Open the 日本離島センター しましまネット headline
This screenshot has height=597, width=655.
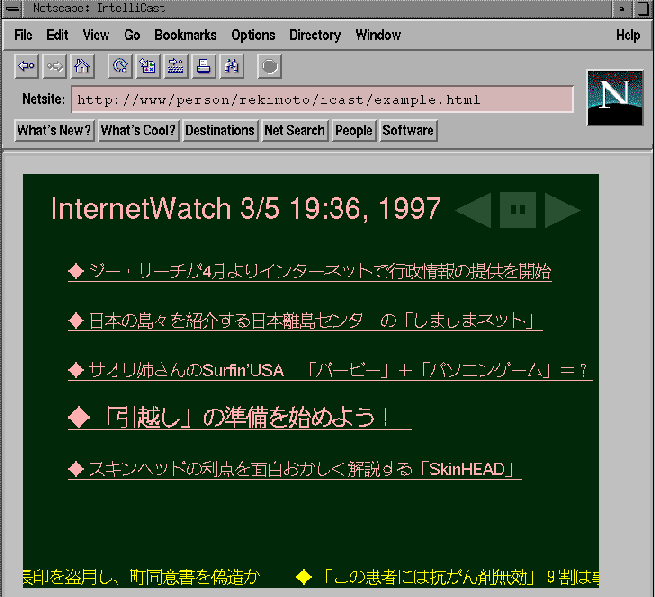(305, 321)
